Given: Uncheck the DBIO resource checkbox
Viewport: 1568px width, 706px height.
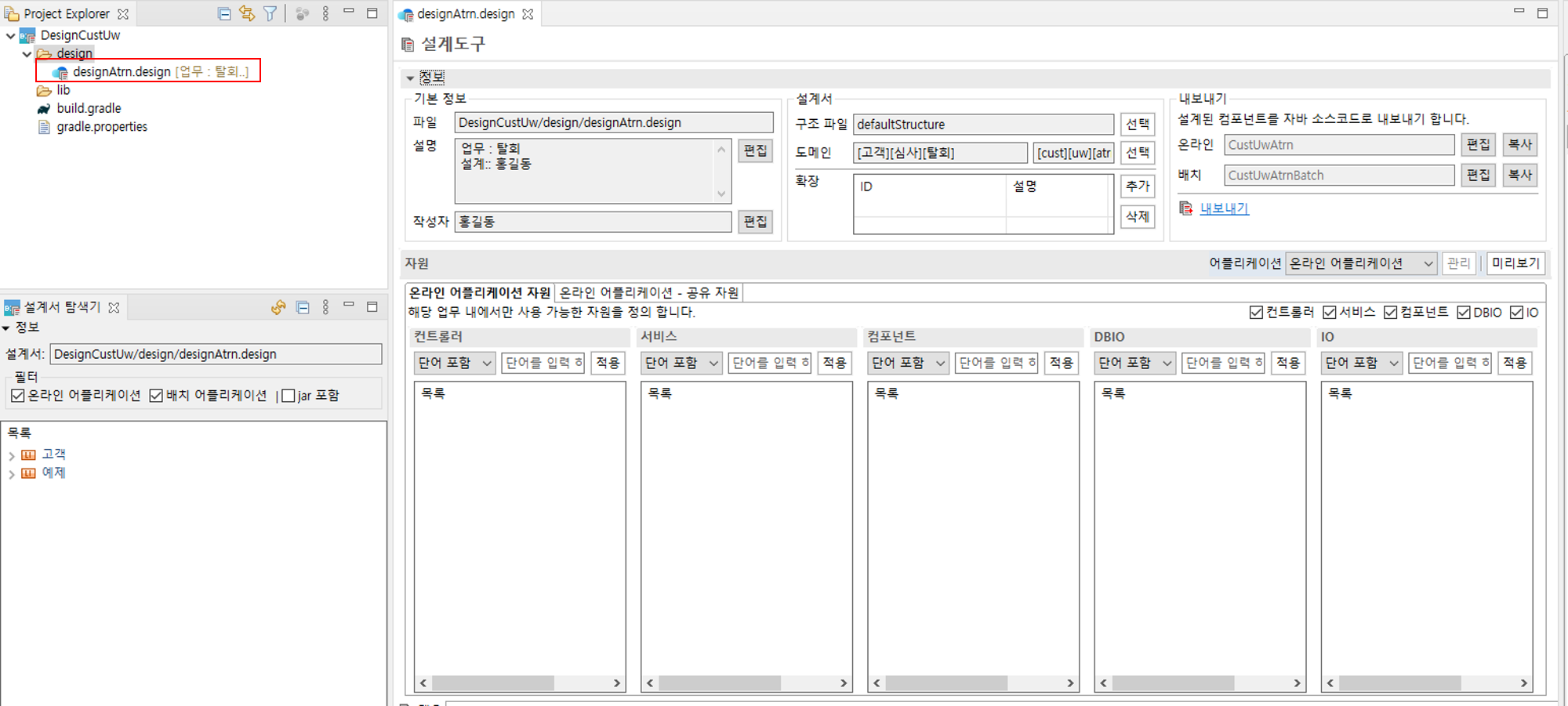Looking at the screenshot, I should [x=1463, y=312].
